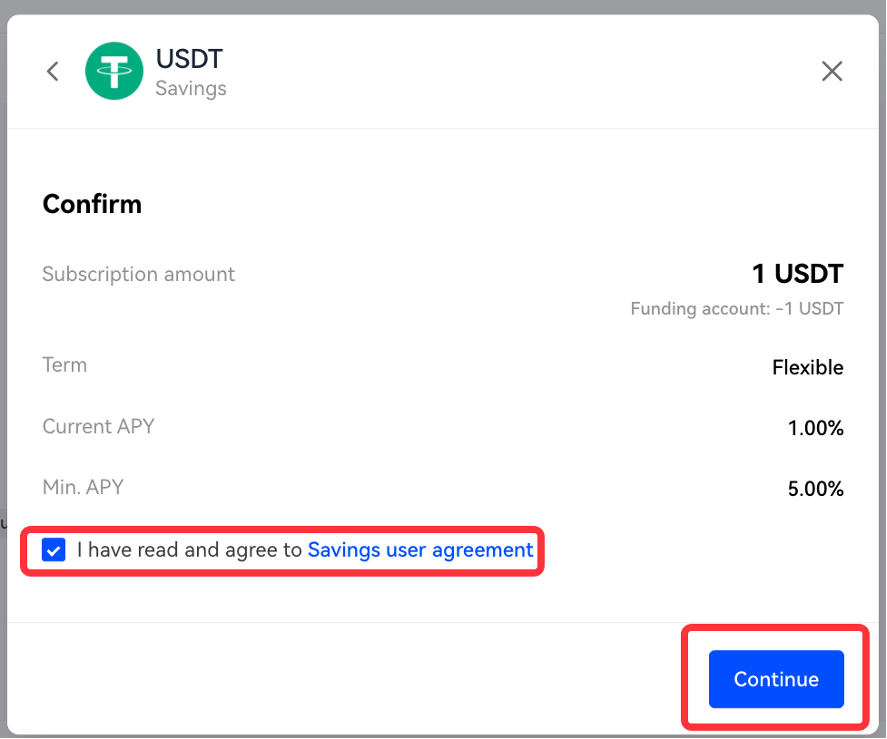Click the Min. APY label
The width and height of the screenshot is (887, 739).
pos(83,487)
